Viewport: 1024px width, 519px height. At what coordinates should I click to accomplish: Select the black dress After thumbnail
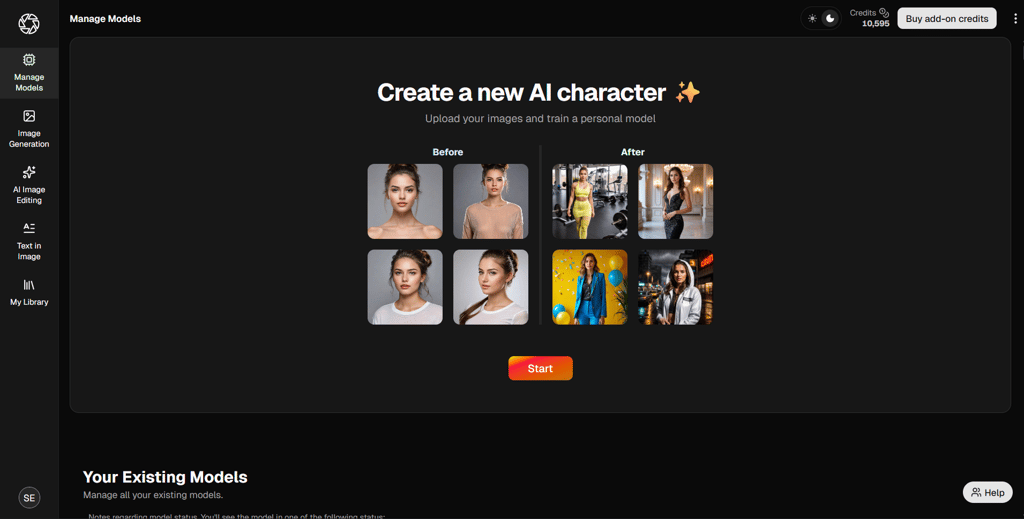[x=675, y=201]
